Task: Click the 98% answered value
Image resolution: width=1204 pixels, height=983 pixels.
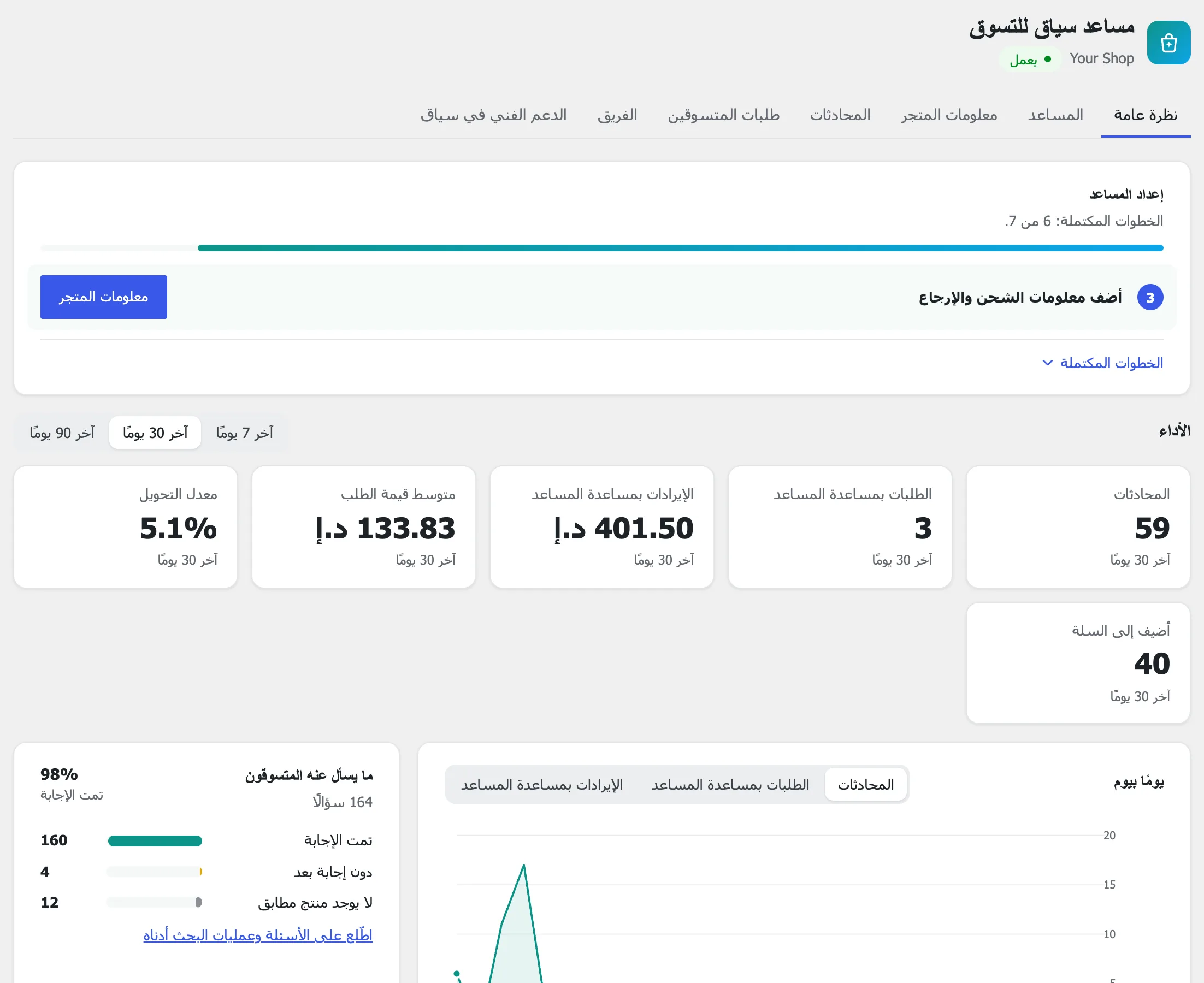Action: click(59, 774)
